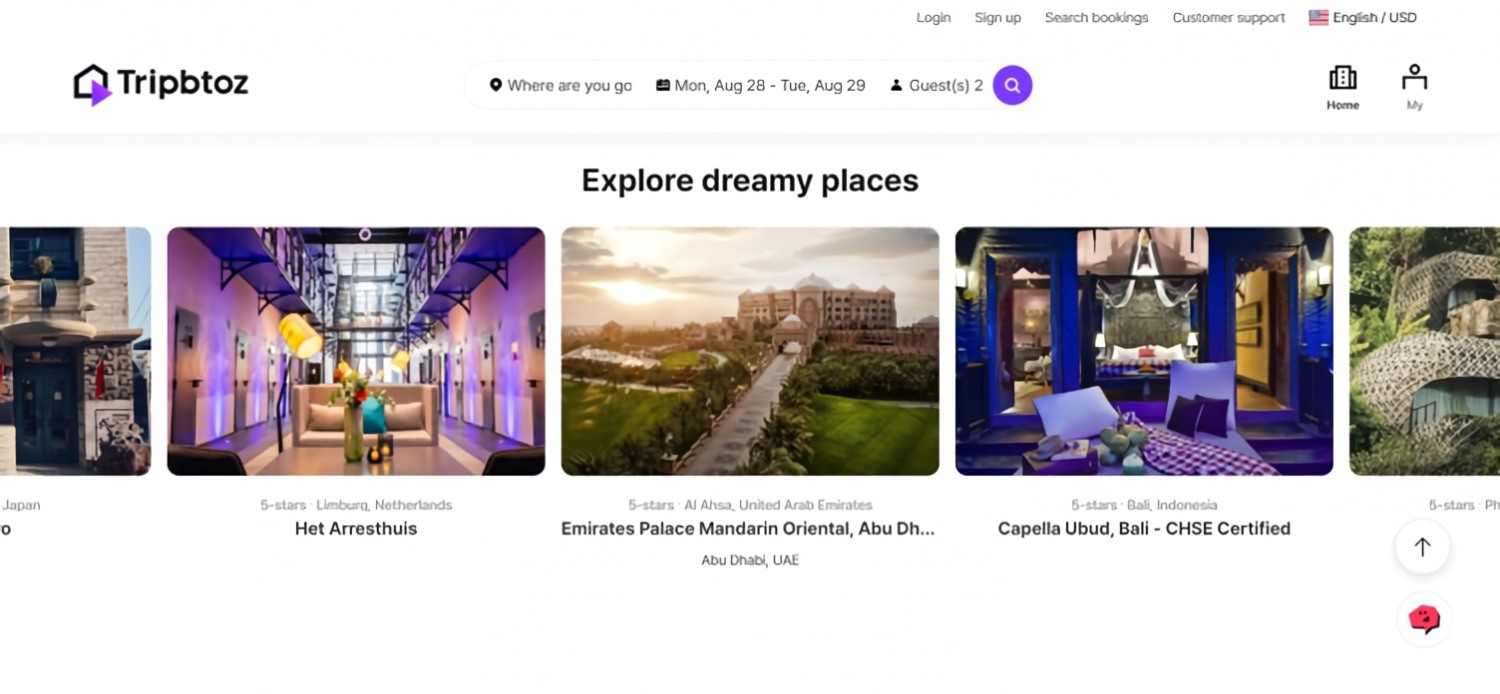Click the purple search magnifier button
Viewport: 1500px width, 694px height.
click(x=1012, y=86)
